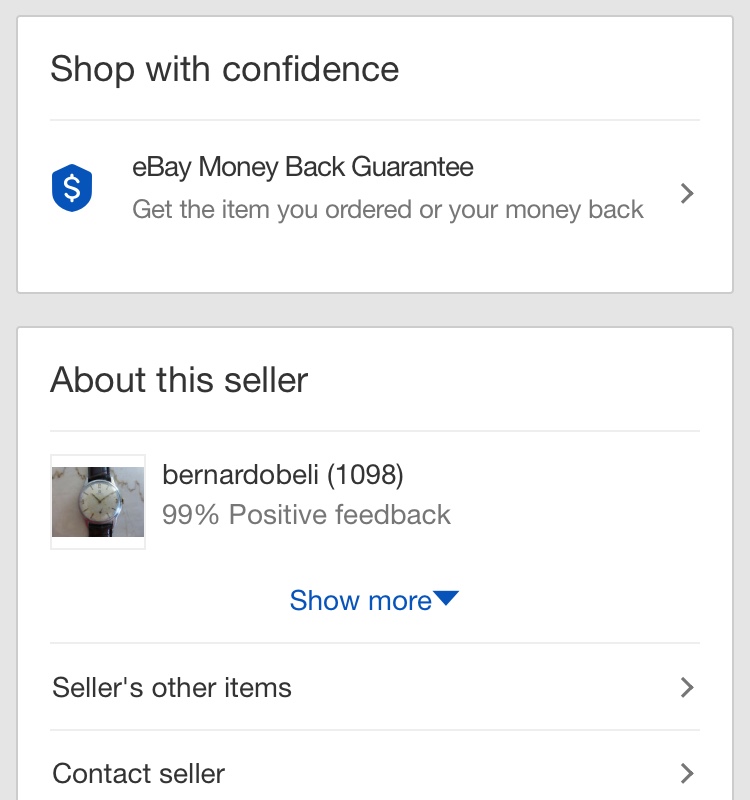Tap the arrow next to Seller's other items
Image resolution: width=750 pixels, height=800 pixels.
pos(686,688)
